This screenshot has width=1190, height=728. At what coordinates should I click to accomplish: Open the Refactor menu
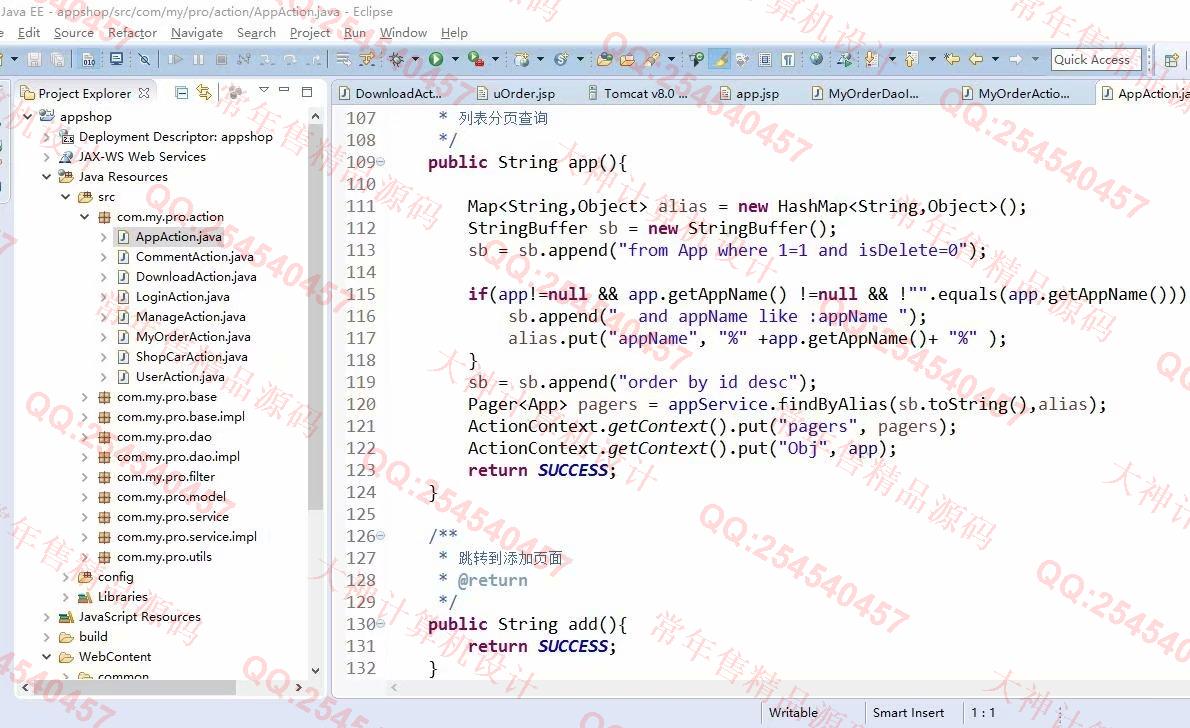click(132, 33)
